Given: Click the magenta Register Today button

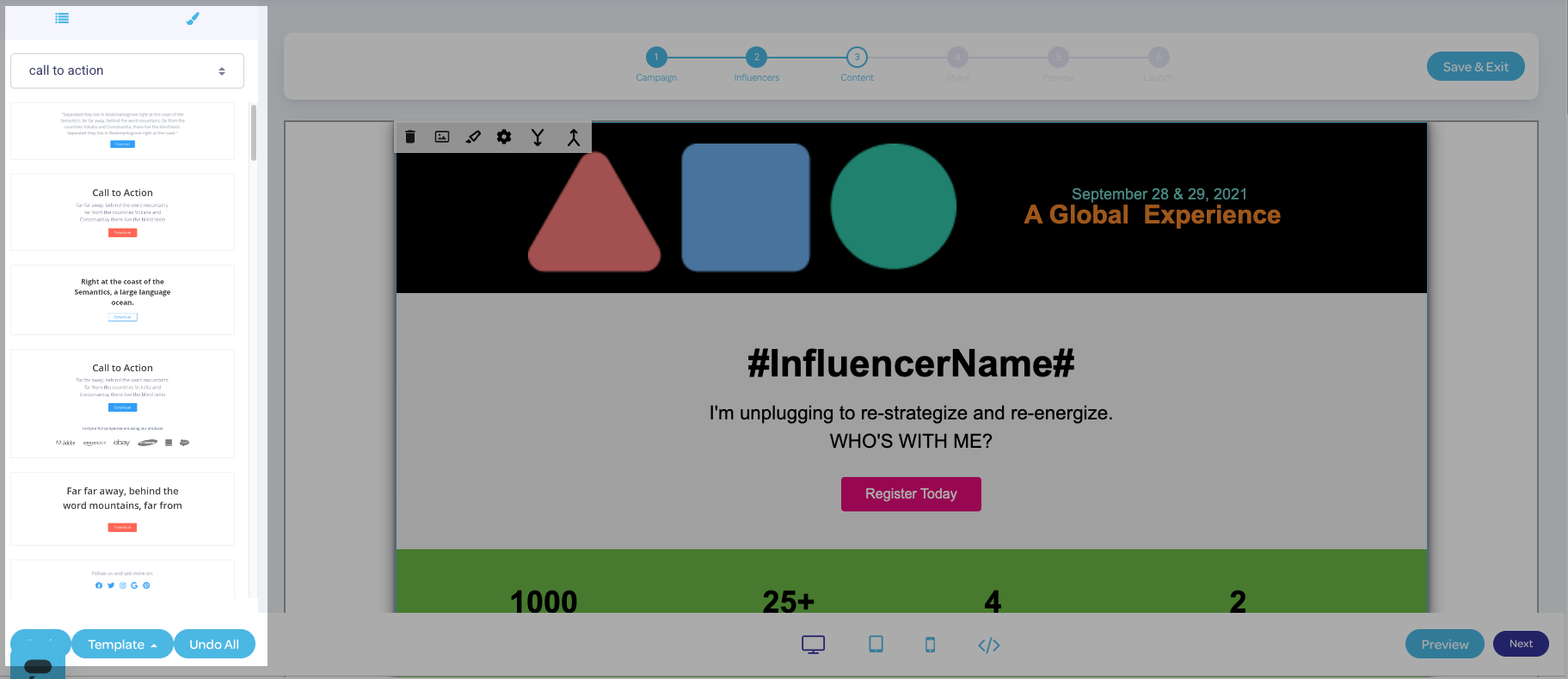Looking at the screenshot, I should tap(911, 494).
